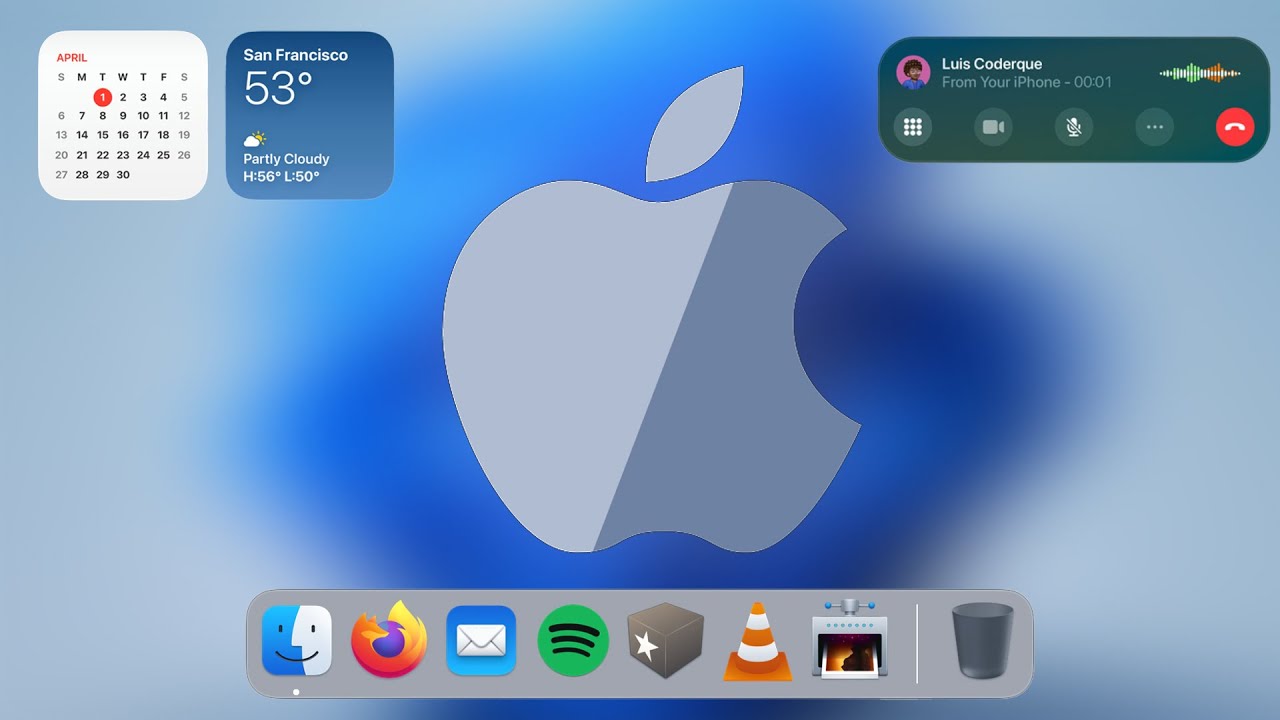This screenshot has height=720, width=1280.
Task: Launch VLC media player from the dock
Action: pyautogui.click(x=757, y=642)
